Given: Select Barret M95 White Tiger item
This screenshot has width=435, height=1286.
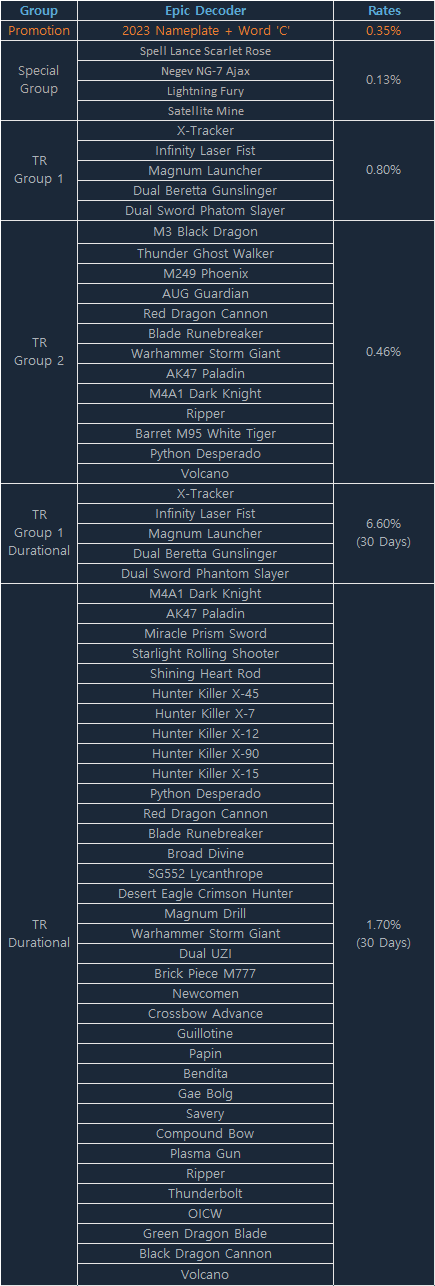Looking at the screenshot, I should click(205, 434).
